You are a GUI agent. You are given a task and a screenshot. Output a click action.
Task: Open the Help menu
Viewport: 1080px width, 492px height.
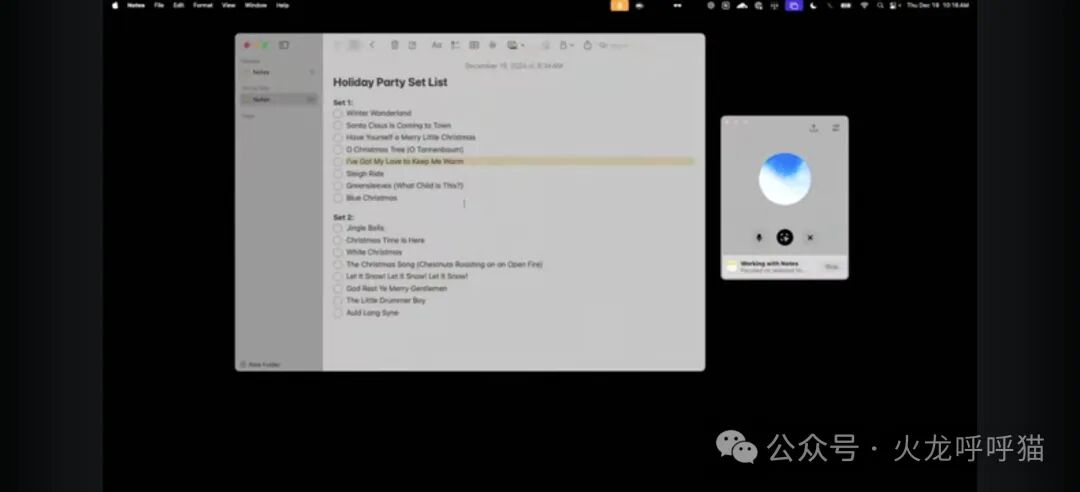point(282,6)
